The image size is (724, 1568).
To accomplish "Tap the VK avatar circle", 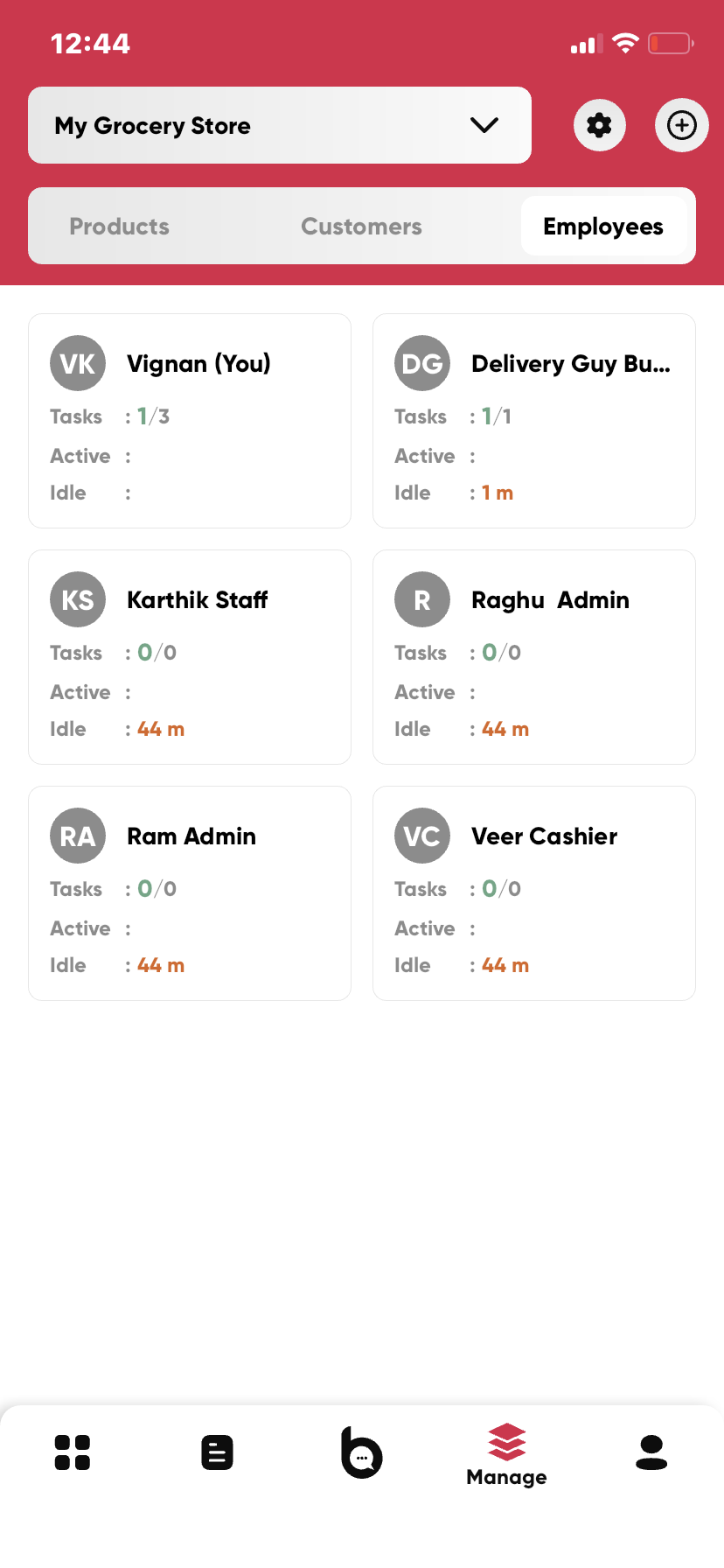I will (x=78, y=363).
